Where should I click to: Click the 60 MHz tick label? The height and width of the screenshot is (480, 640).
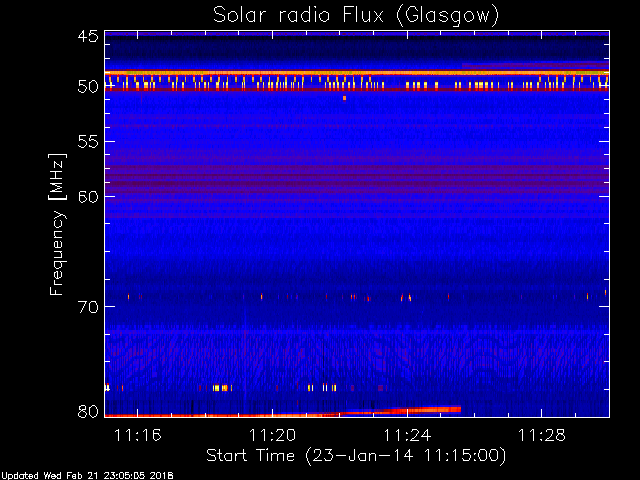point(88,196)
